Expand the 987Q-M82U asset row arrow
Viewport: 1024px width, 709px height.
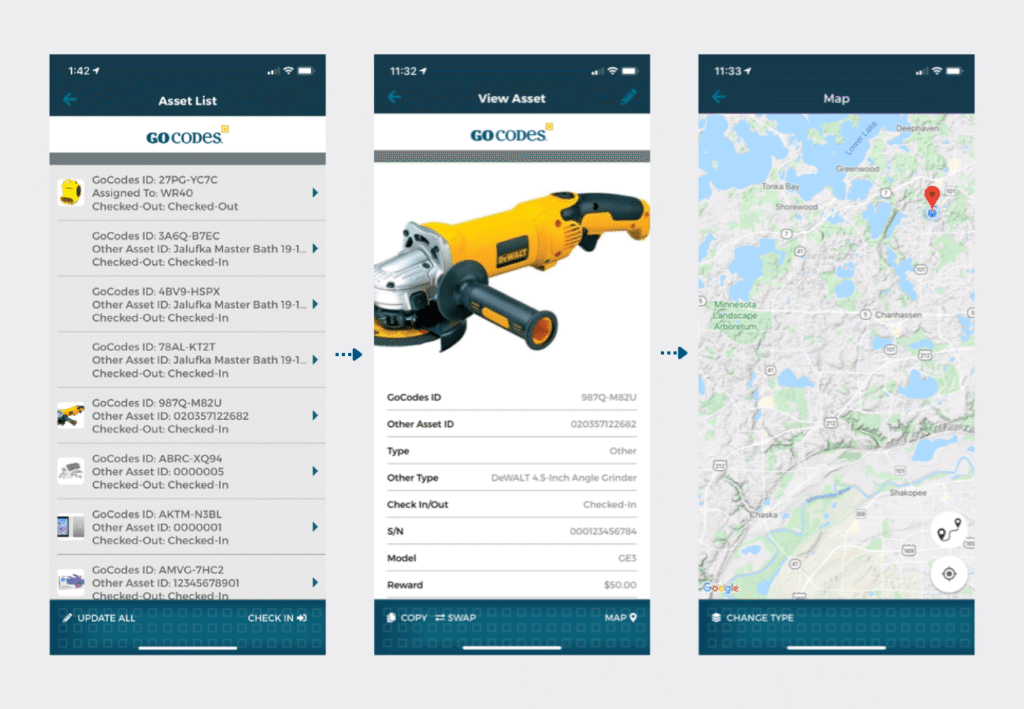315,415
